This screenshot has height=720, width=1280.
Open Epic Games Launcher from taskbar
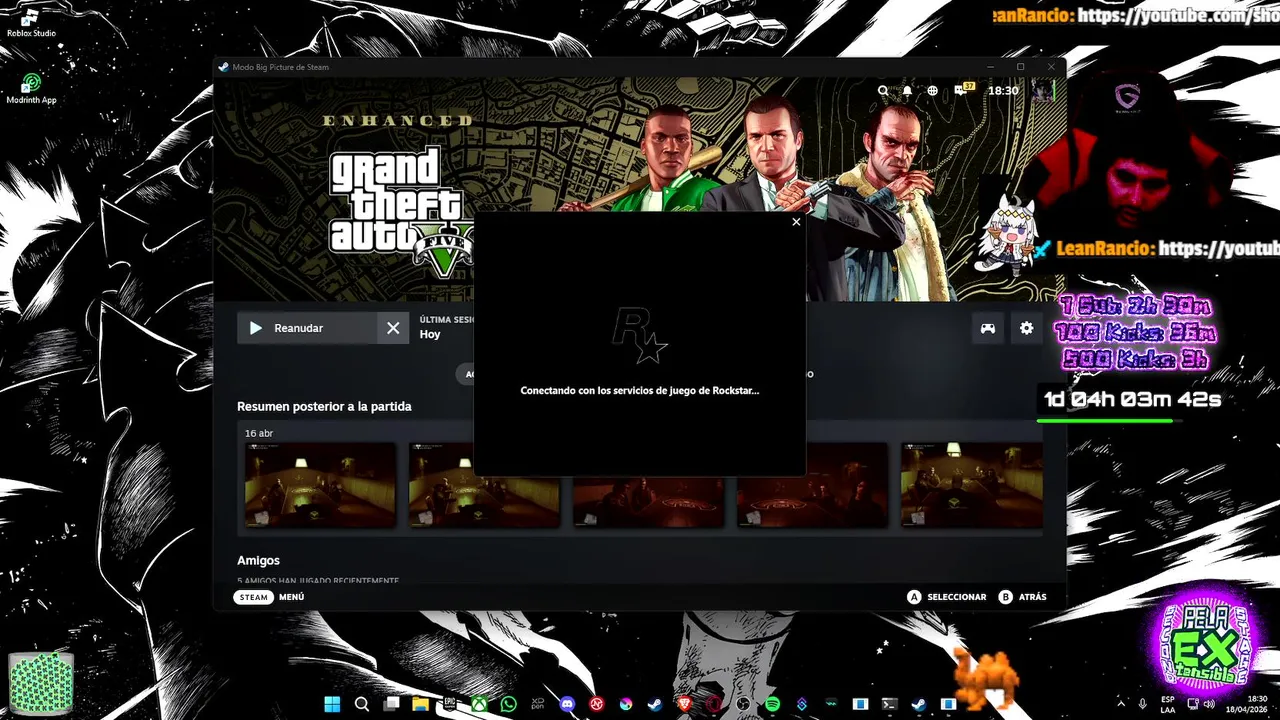450,704
